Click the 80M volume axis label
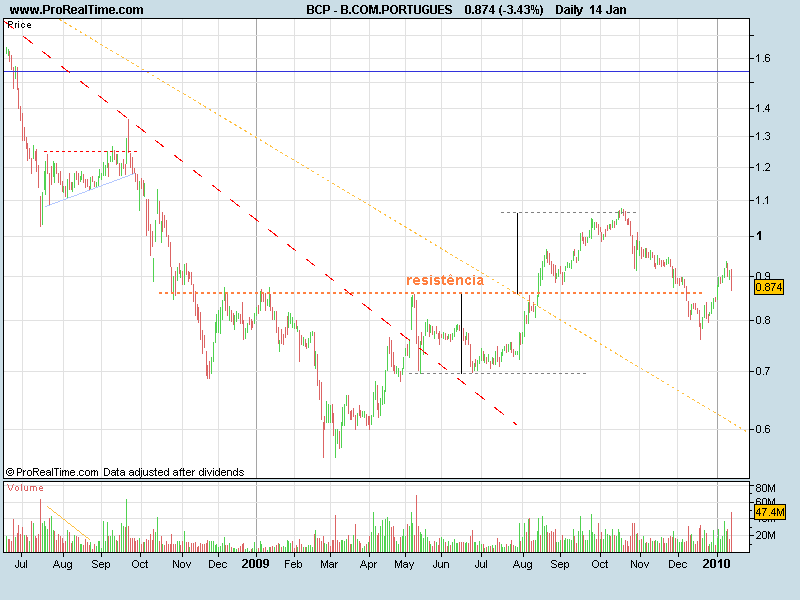The image size is (800, 600). (765, 488)
